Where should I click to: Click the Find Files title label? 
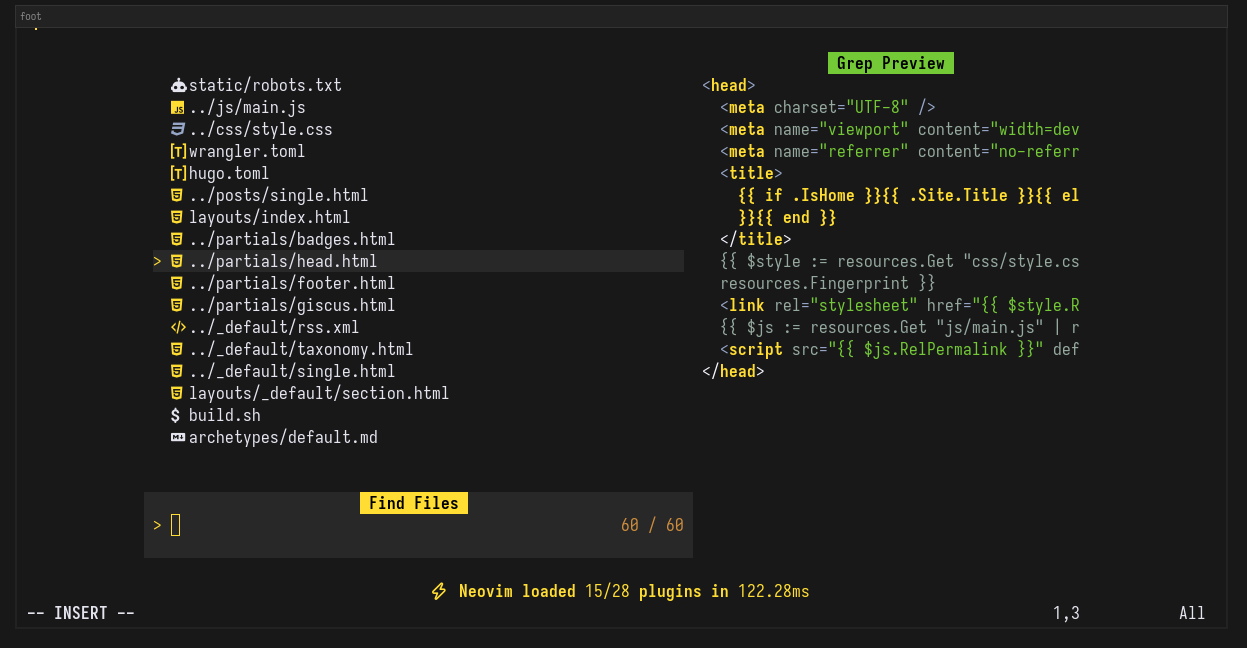[413, 503]
